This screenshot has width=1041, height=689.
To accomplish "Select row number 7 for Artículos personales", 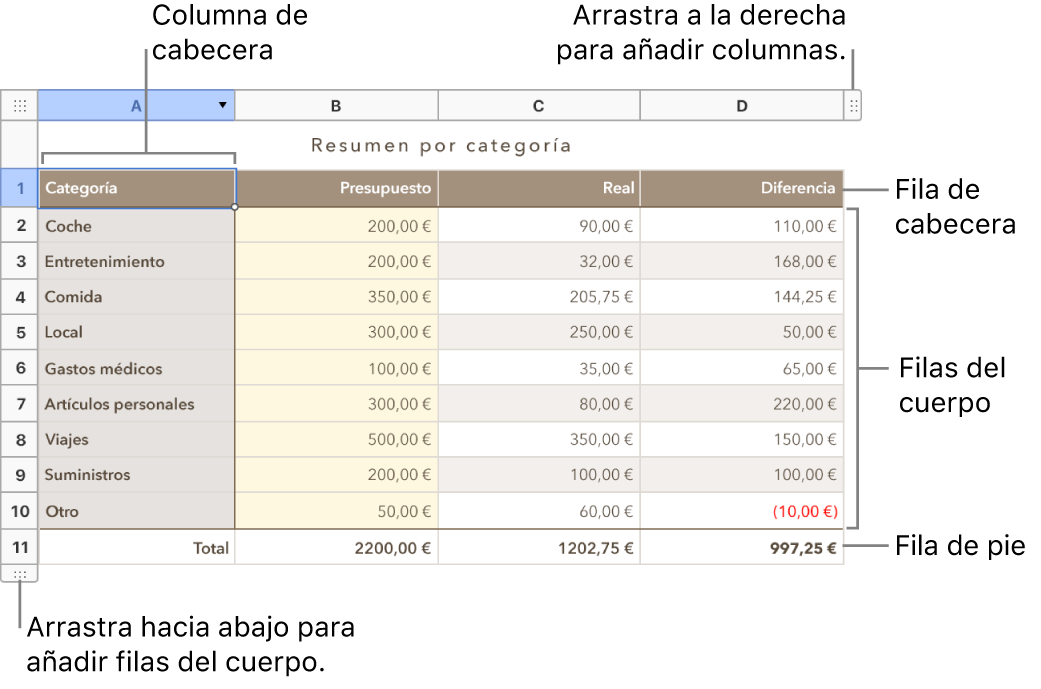I will (19, 404).
